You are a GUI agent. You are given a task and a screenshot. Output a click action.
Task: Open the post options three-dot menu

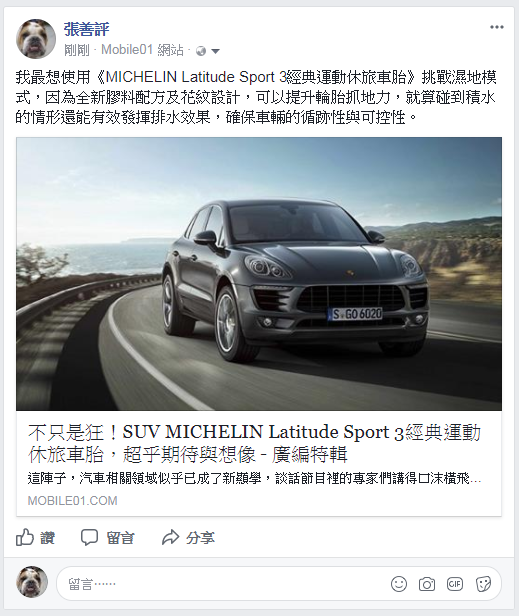point(497,27)
